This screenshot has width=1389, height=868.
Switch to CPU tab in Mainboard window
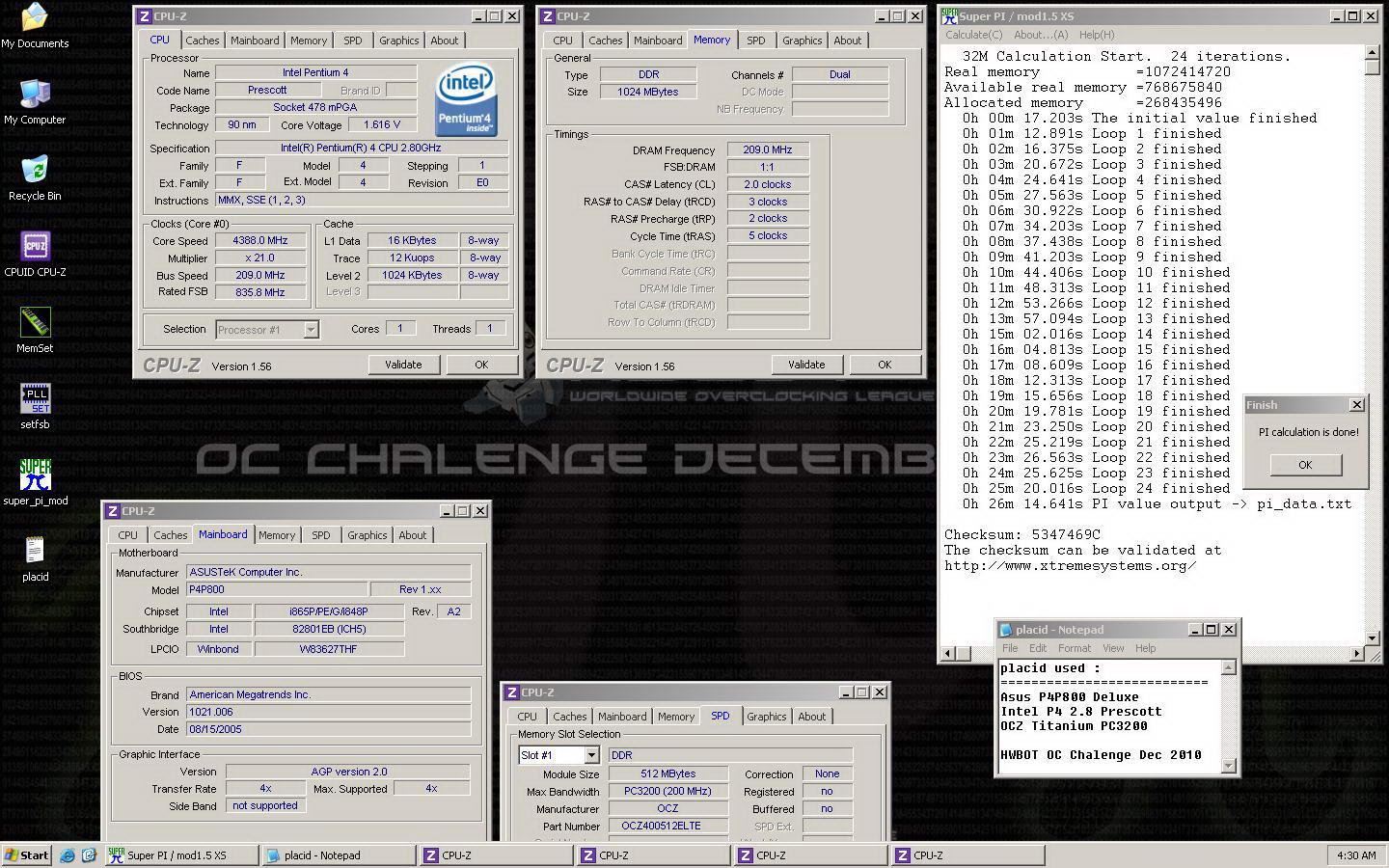coord(127,535)
